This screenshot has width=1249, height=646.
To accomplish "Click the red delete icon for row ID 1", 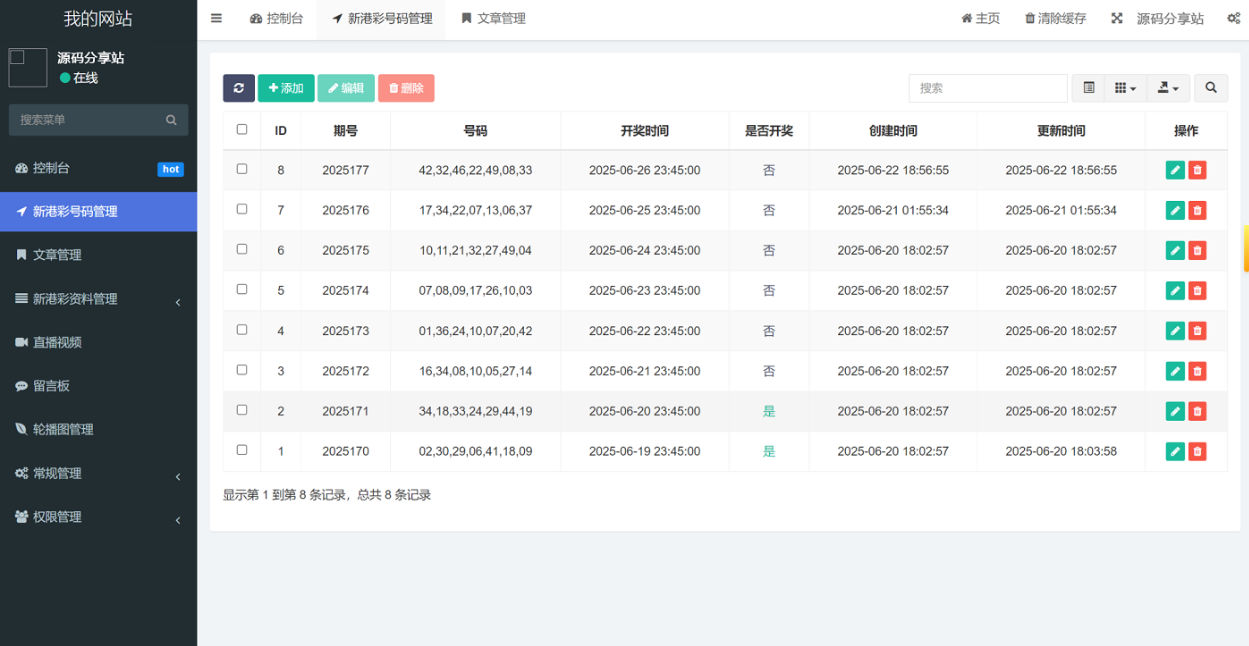I will pos(1197,451).
